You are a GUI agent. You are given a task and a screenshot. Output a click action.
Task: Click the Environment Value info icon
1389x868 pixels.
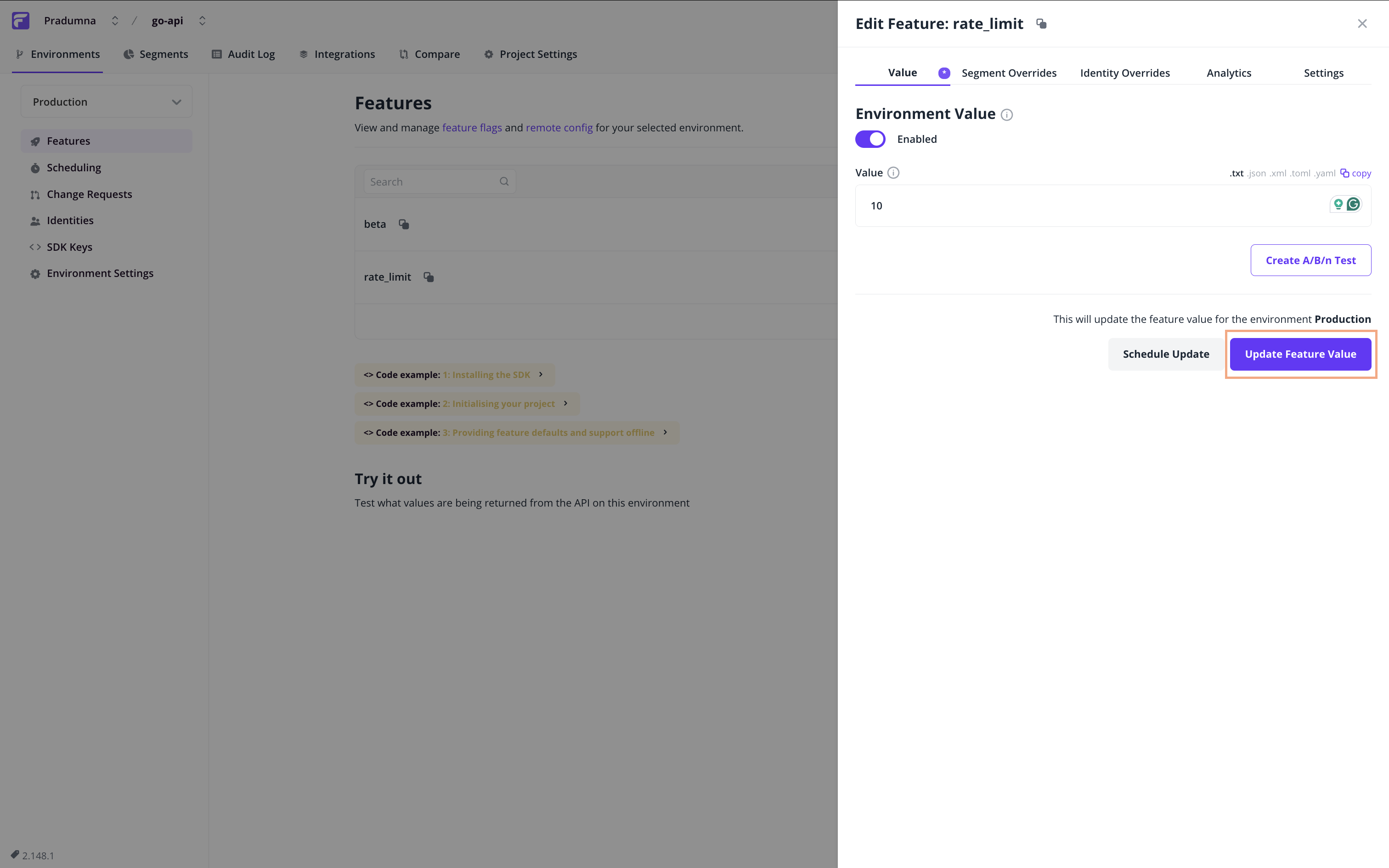(x=1007, y=115)
